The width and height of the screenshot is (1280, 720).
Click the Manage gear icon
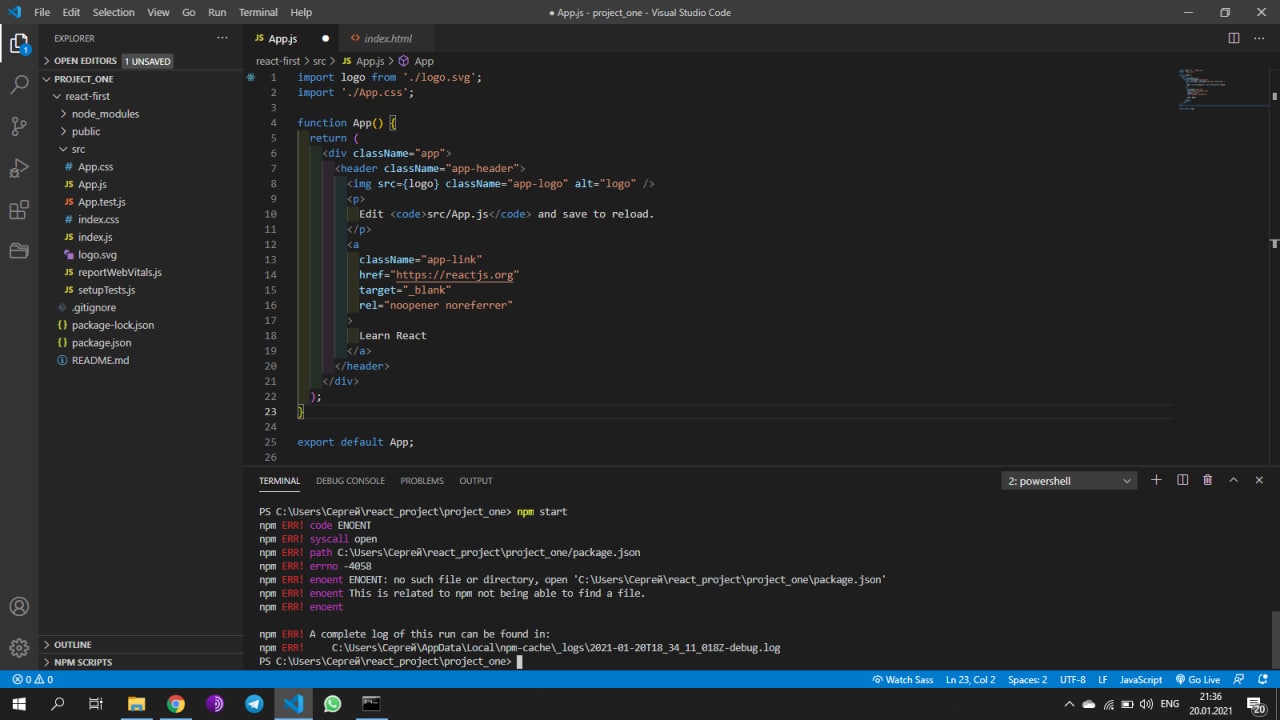coord(19,648)
